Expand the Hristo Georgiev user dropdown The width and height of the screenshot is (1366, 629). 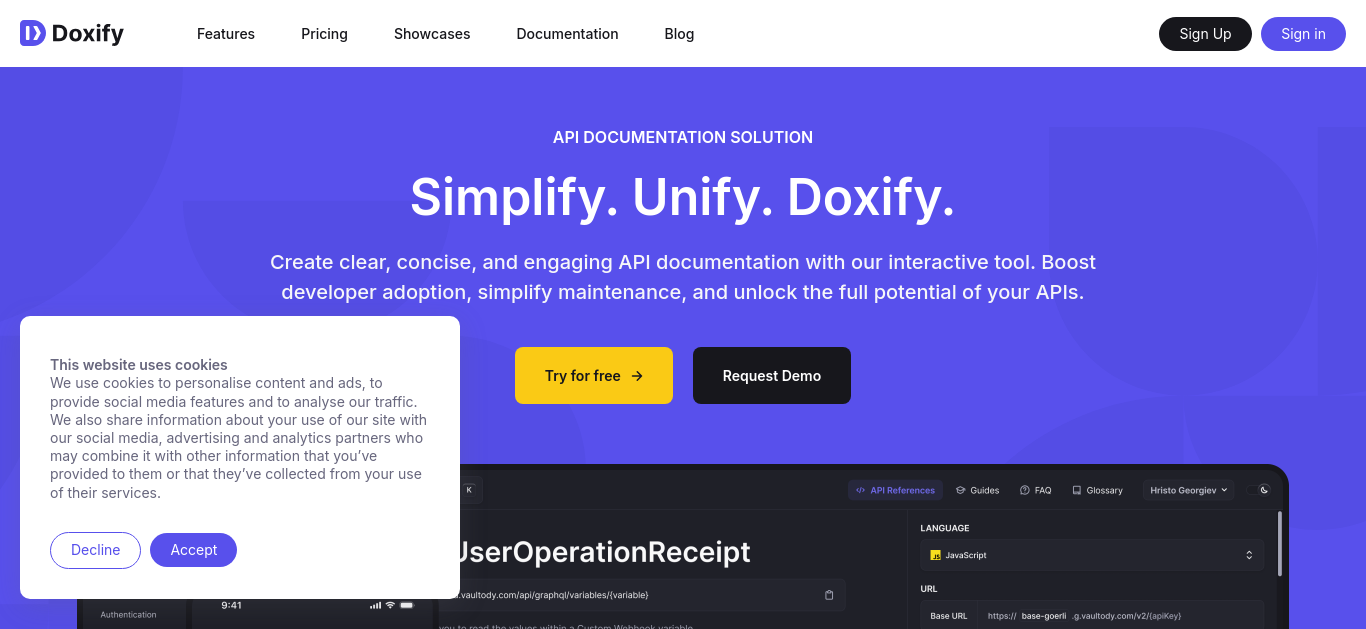(1189, 490)
